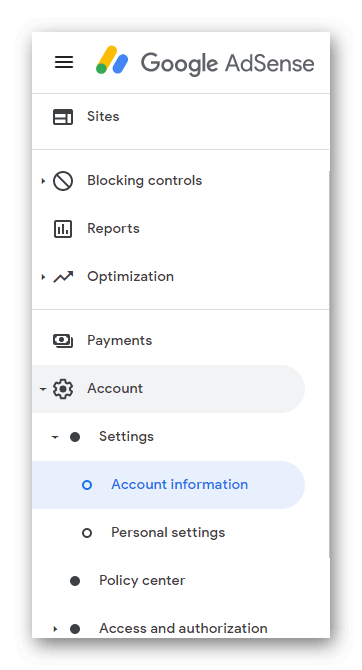Expand the Blocking controls arrow
The width and height of the screenshot is (362, 670).
(x=43, y=181)
